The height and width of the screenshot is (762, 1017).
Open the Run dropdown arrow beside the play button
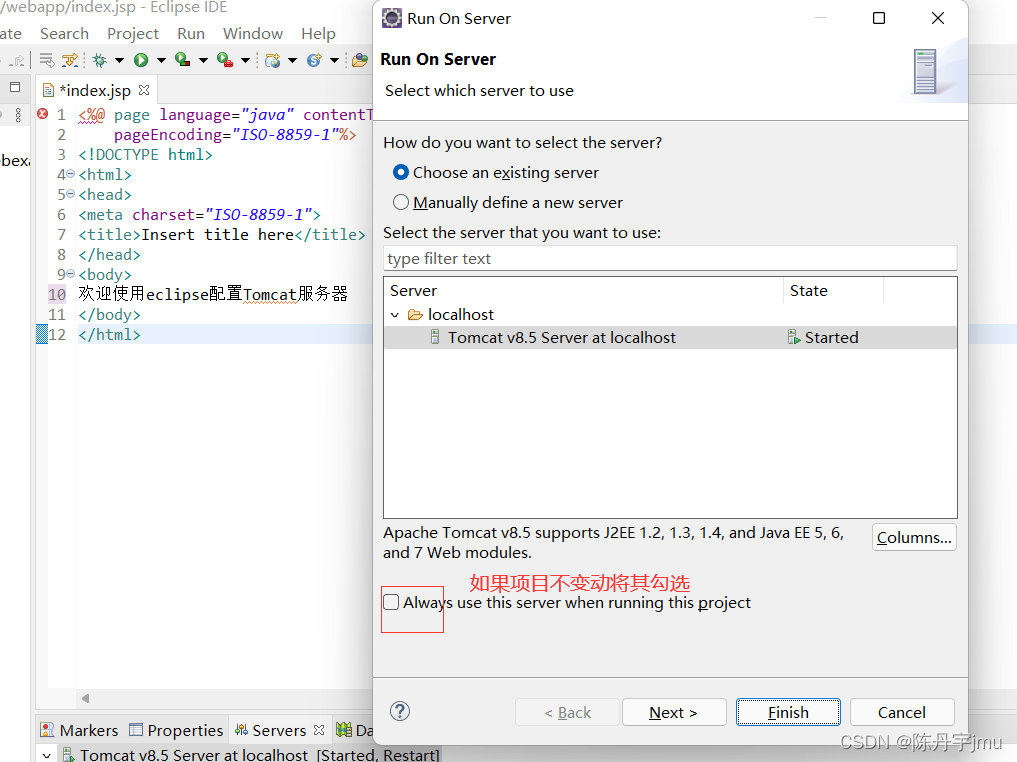click(x=161, y=61)
